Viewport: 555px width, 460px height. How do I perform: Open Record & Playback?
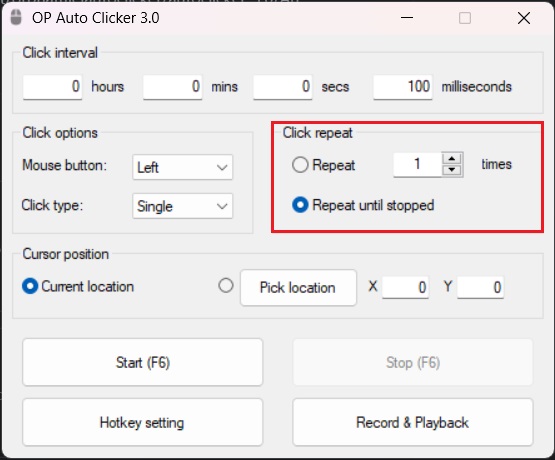pos(413,422)
